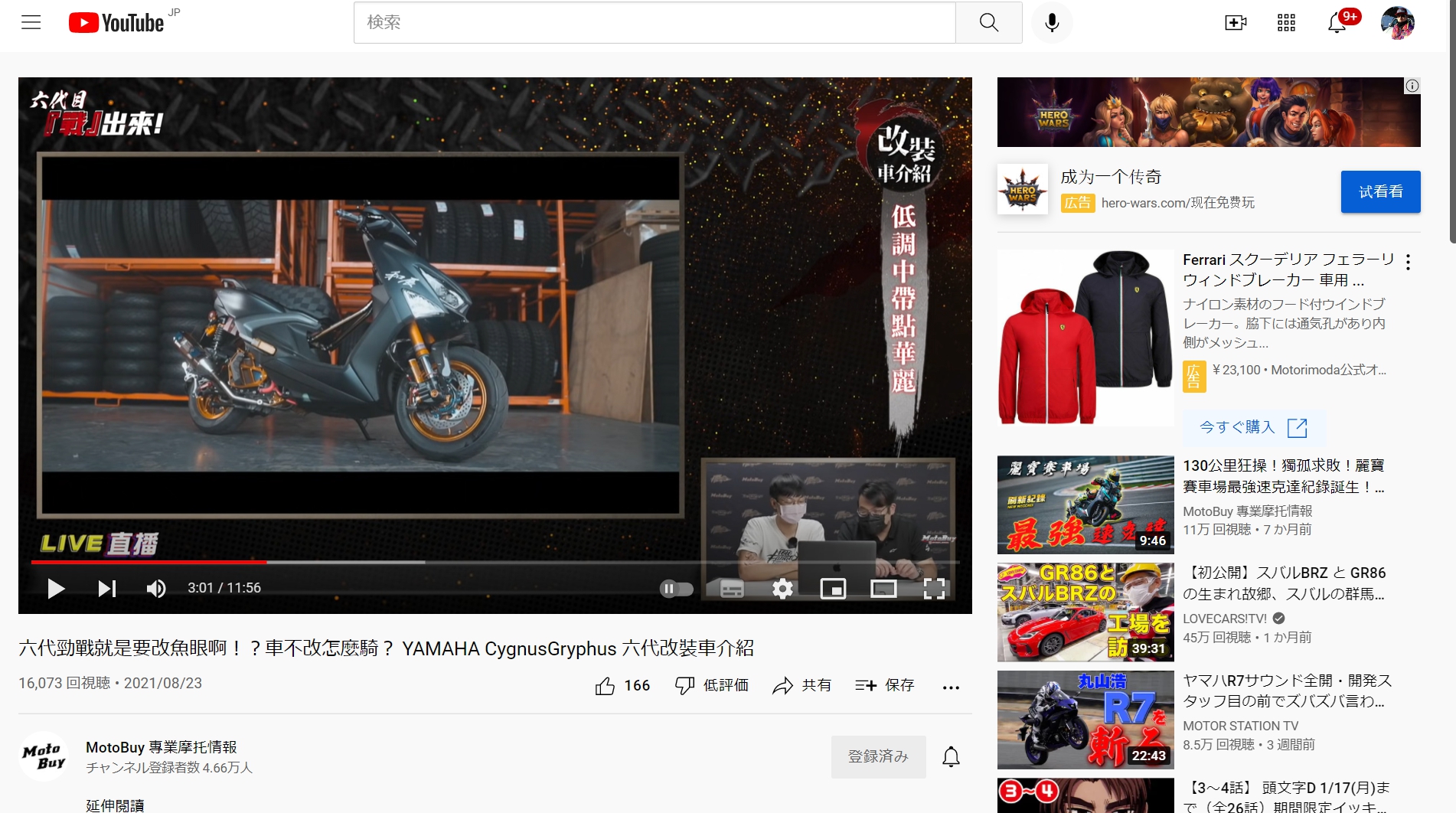Open ヤマハR7サウンド全開 video title
Screen dimensions: 1456x813
[x=1287, y=690]
